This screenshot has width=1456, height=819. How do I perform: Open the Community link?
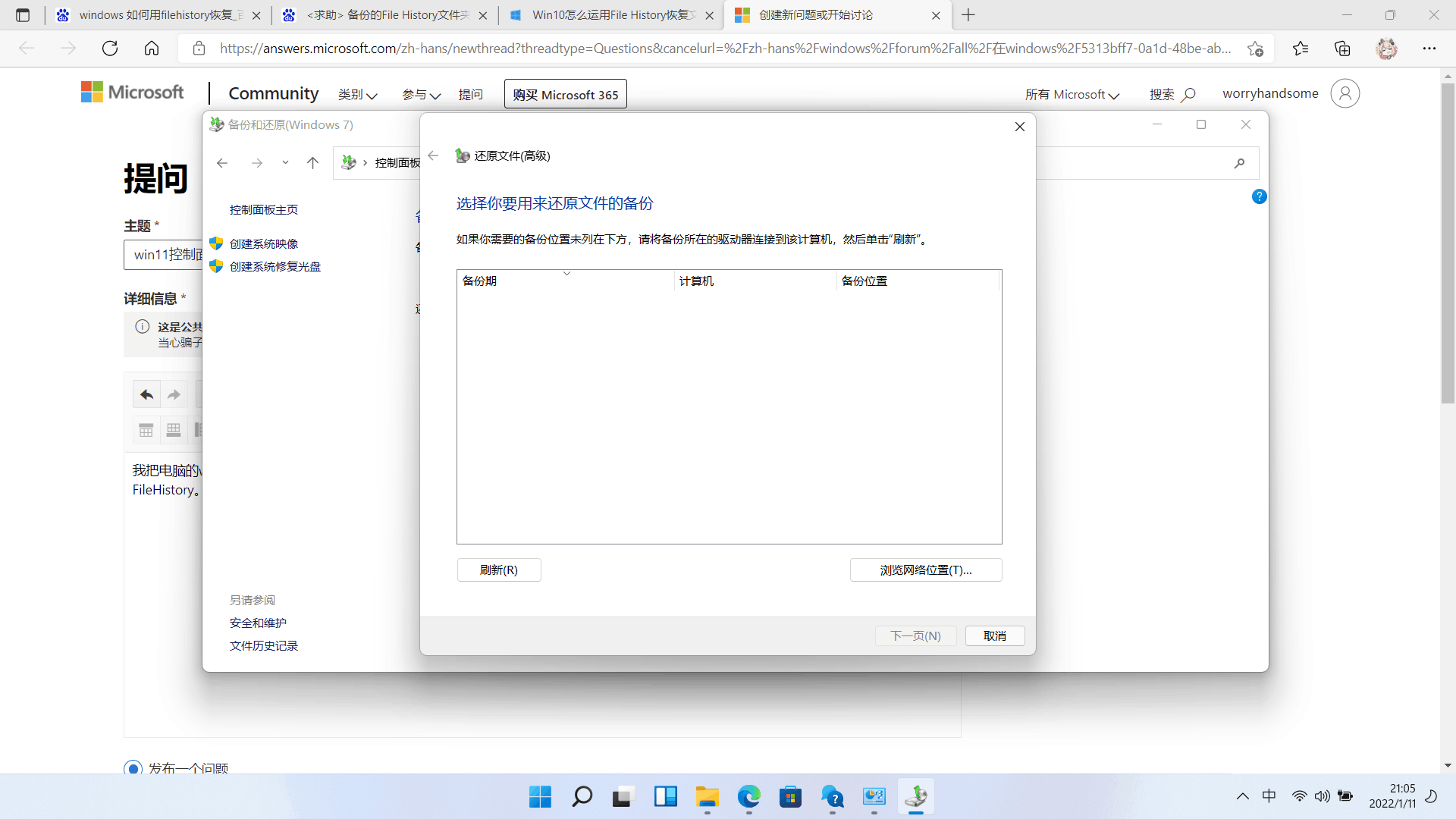pyautogui.click(x=273, y=93)
